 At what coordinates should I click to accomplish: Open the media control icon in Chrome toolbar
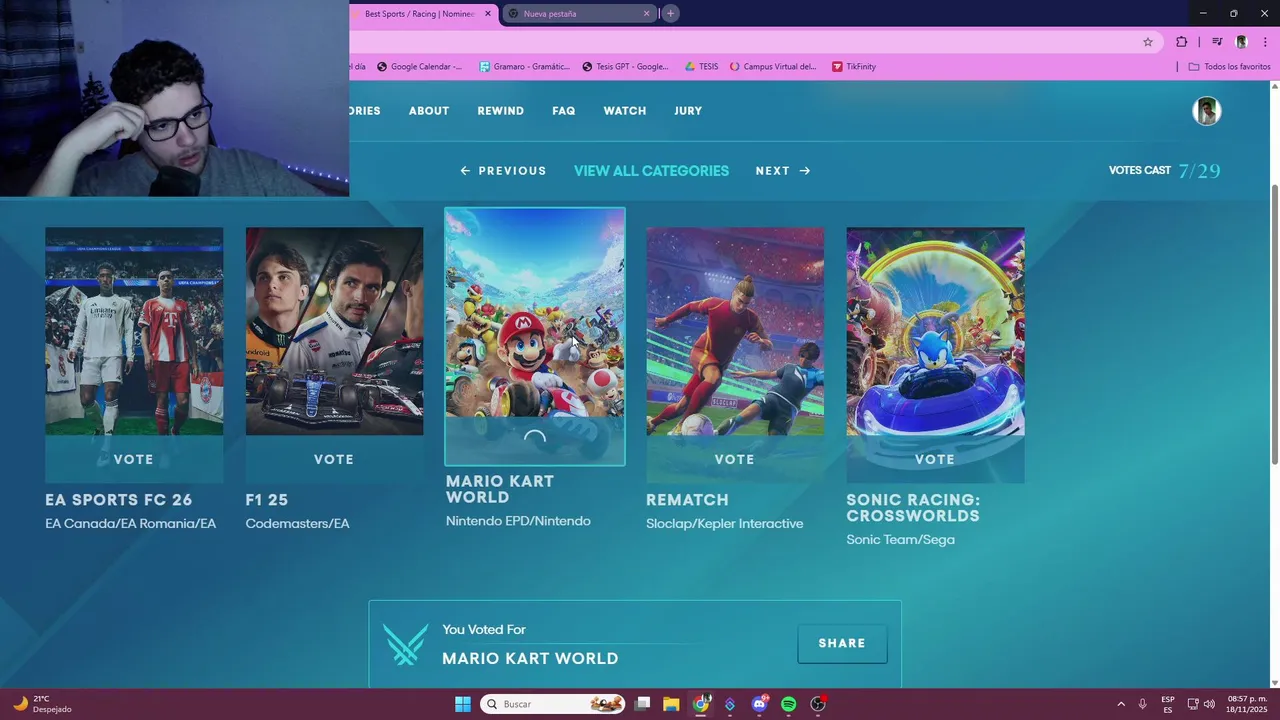coord(1217,42)
